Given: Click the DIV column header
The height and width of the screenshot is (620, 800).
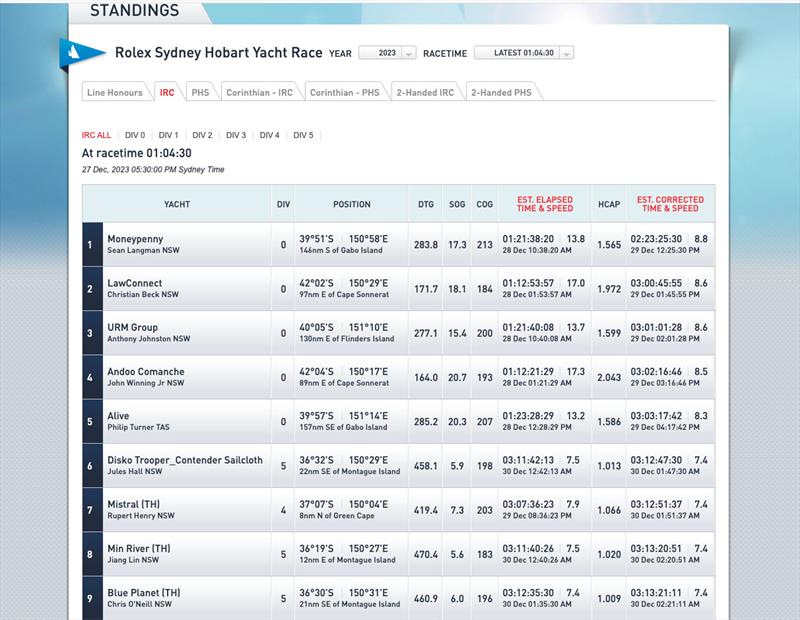Looking at the screenshot, I should pos(283,204).
